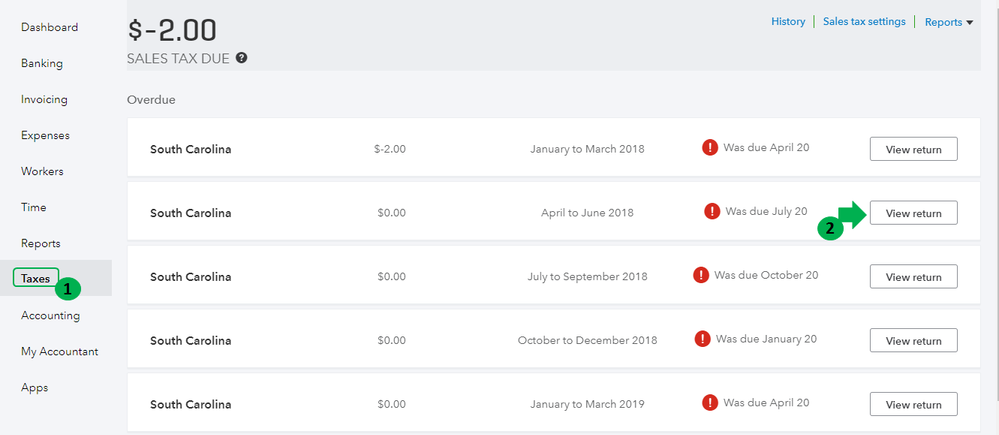Click overdue warning icon for April 20 2018
Screen dimensions: 999x435
[x=710, y=148]
